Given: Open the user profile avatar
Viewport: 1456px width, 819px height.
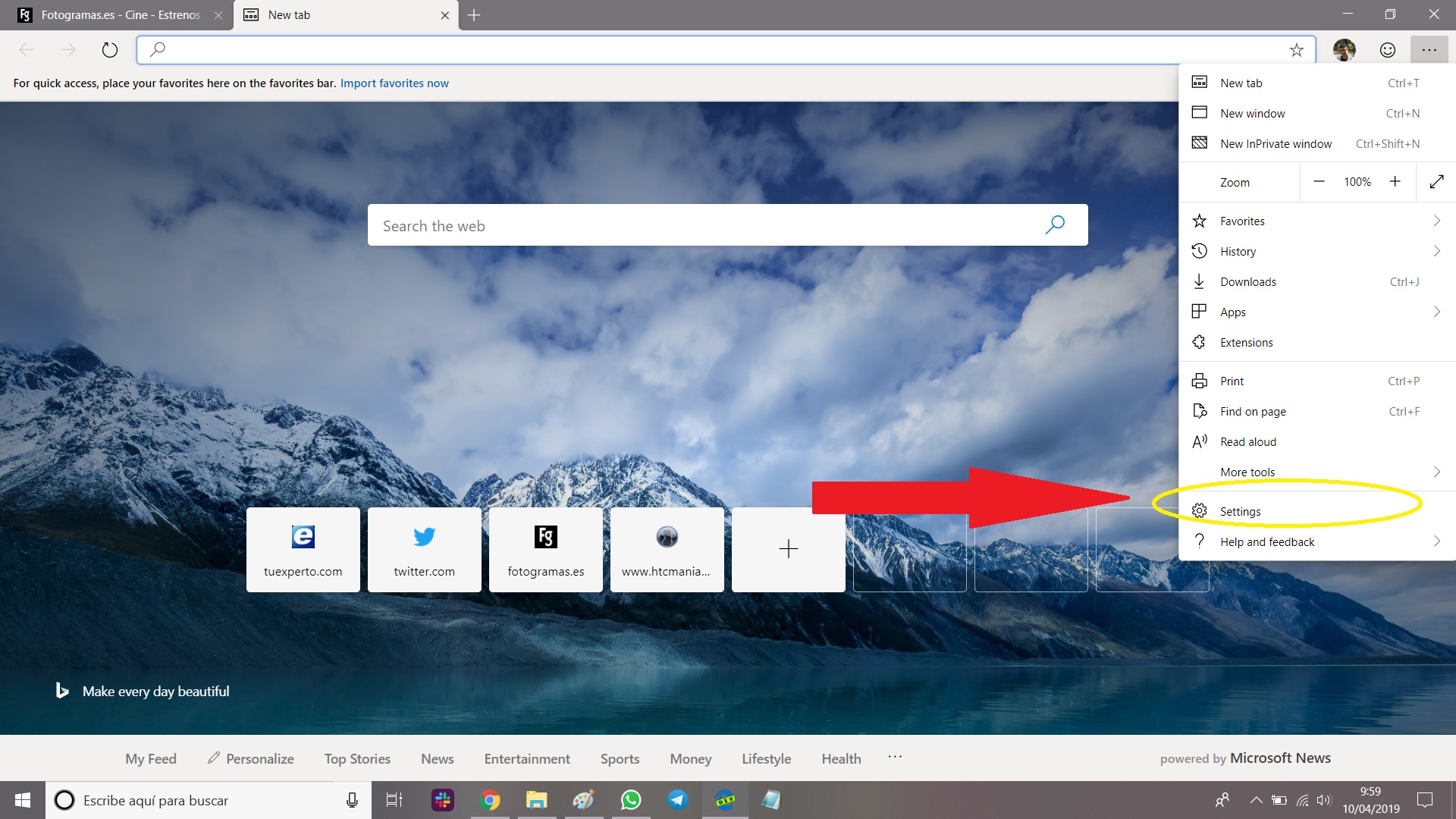Looking at the screenshot, I should 1344,50.
